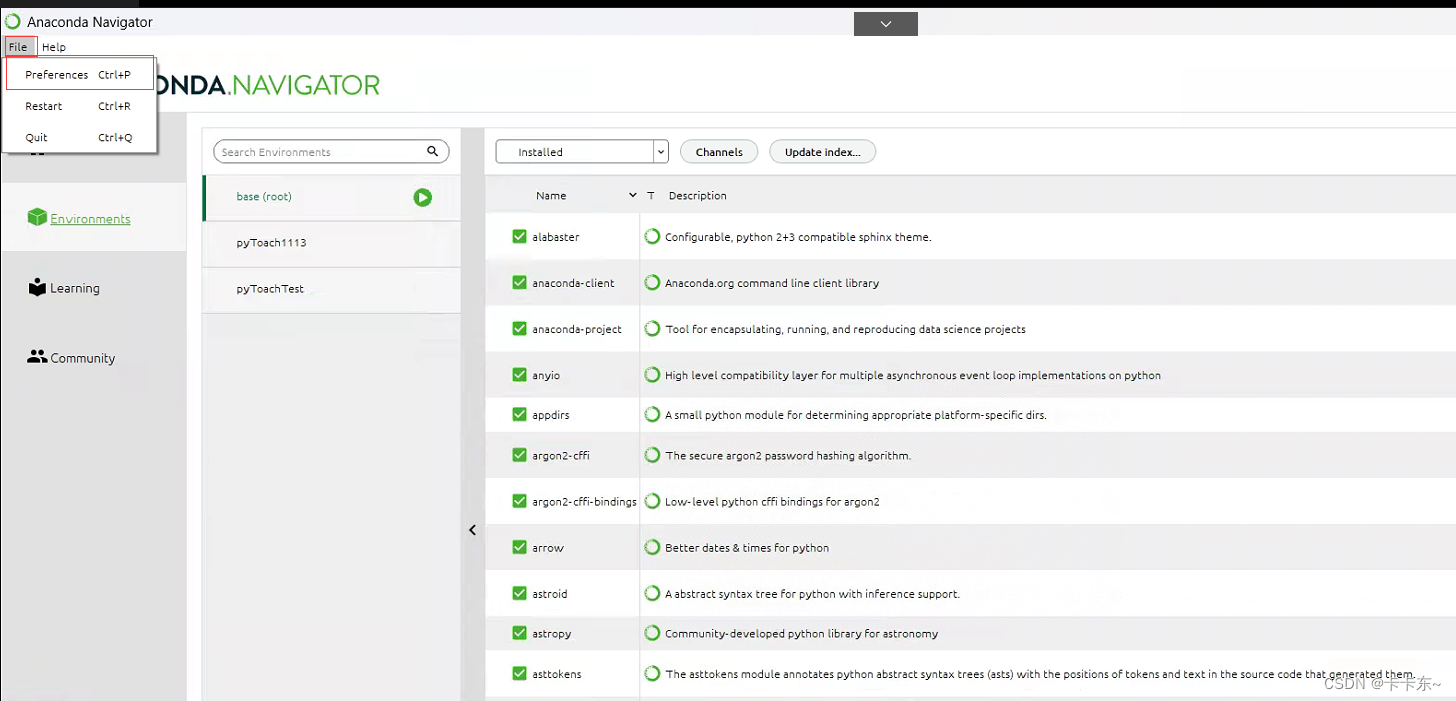Viewport: 1456px width, 701px height.
Task: Click 'Better dates & times for python' description
Action: pyautogui.click(x=747, y=547)
